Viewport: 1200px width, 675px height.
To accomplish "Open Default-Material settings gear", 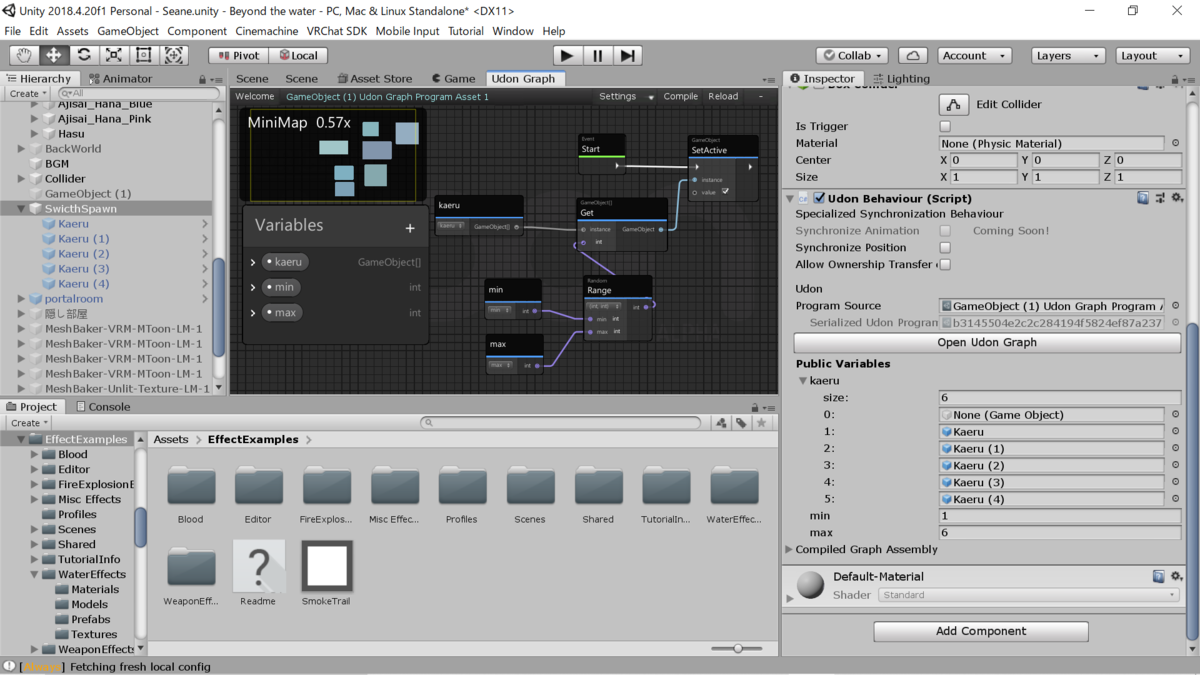I will coord(1177,576).
